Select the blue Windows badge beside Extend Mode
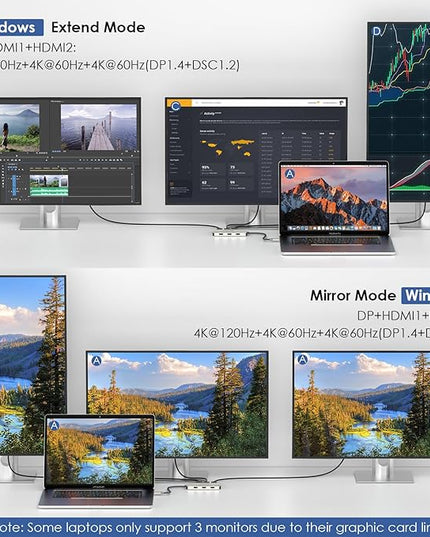Viewport: 430px width, 537px height. tap(22, 28)
